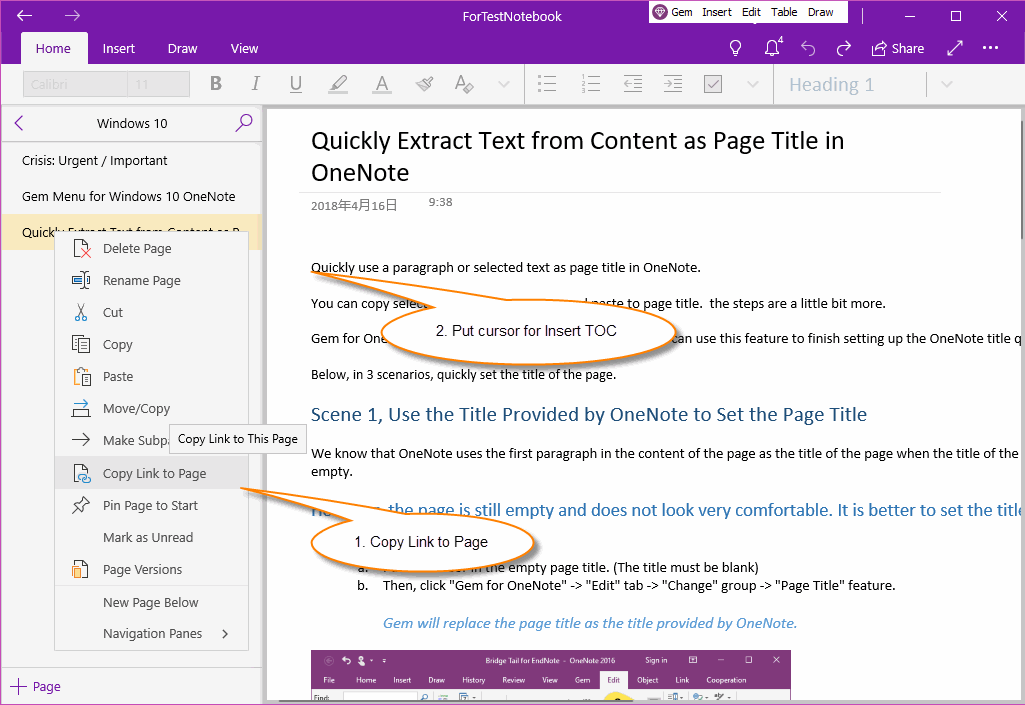Undo the last action
This screenshot has height=705, width=1025.
point(806,47)
